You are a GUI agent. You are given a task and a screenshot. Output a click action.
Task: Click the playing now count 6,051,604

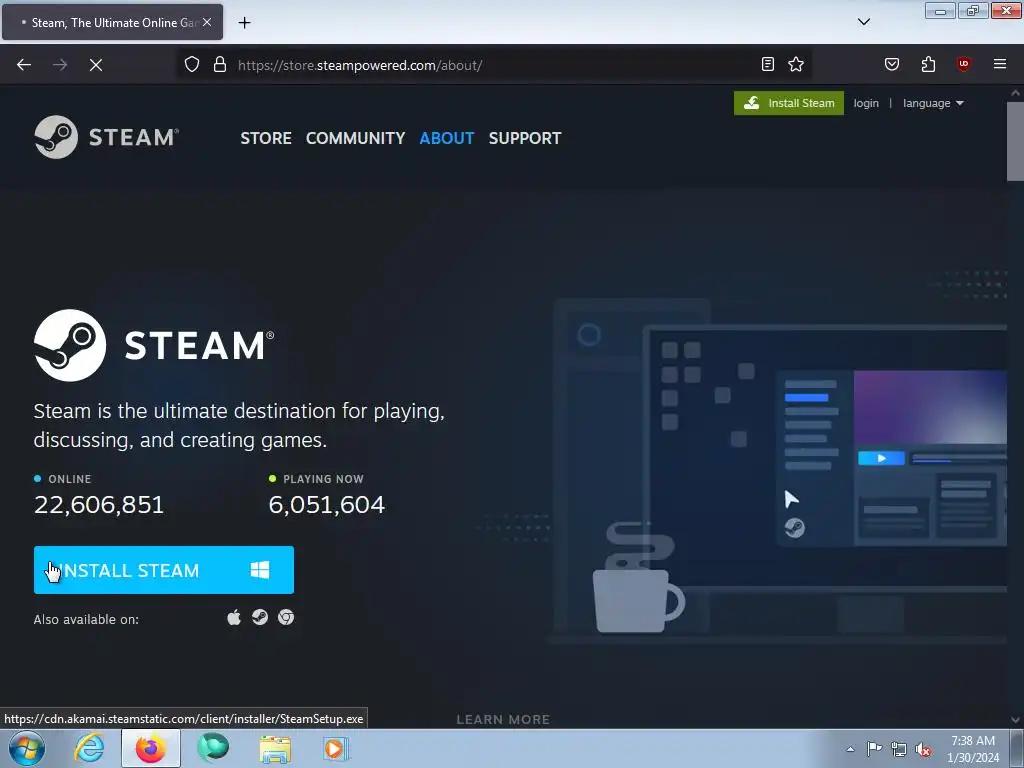pos(327,505)
